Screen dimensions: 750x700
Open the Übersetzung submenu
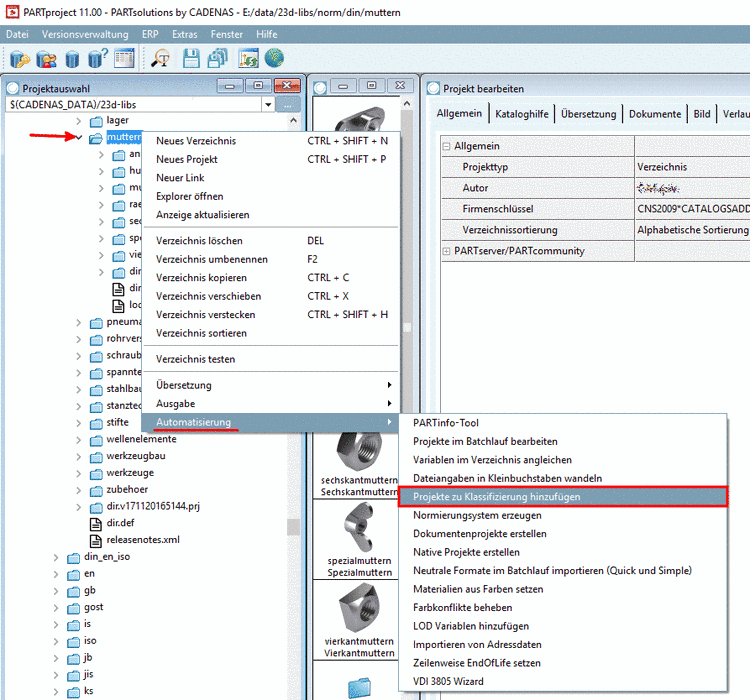[270, 385]
